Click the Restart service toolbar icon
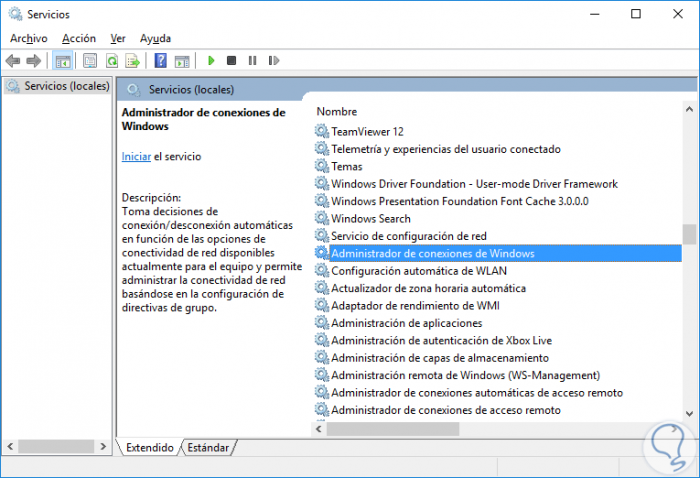Image resolution: width=700 pixels, height=478 pixels. tap(274, 60)
